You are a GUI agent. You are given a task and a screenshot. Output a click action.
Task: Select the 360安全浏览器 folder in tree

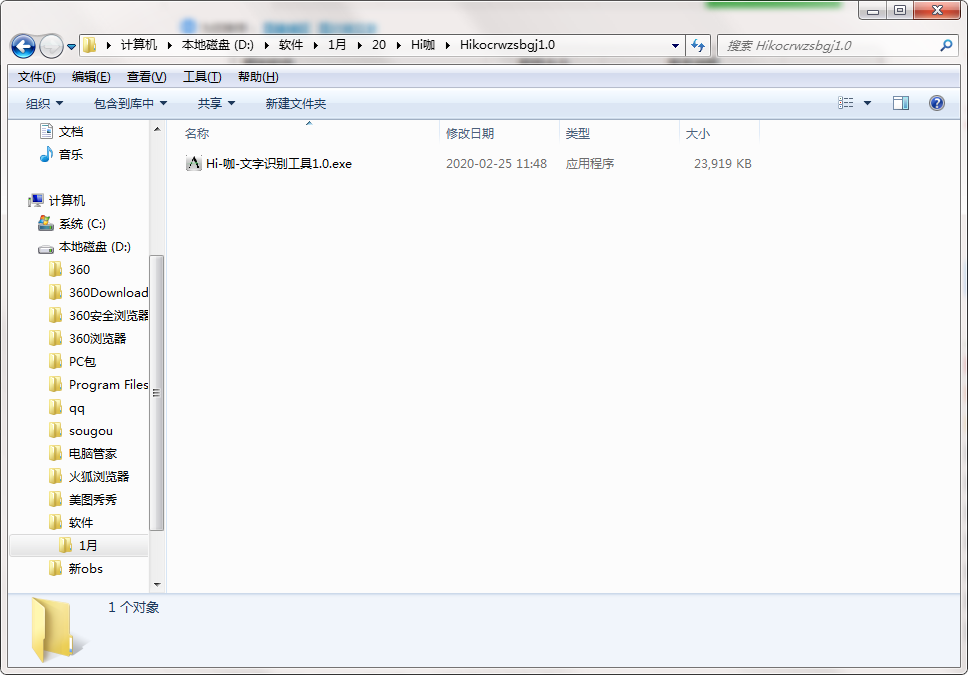click(108, 316)
